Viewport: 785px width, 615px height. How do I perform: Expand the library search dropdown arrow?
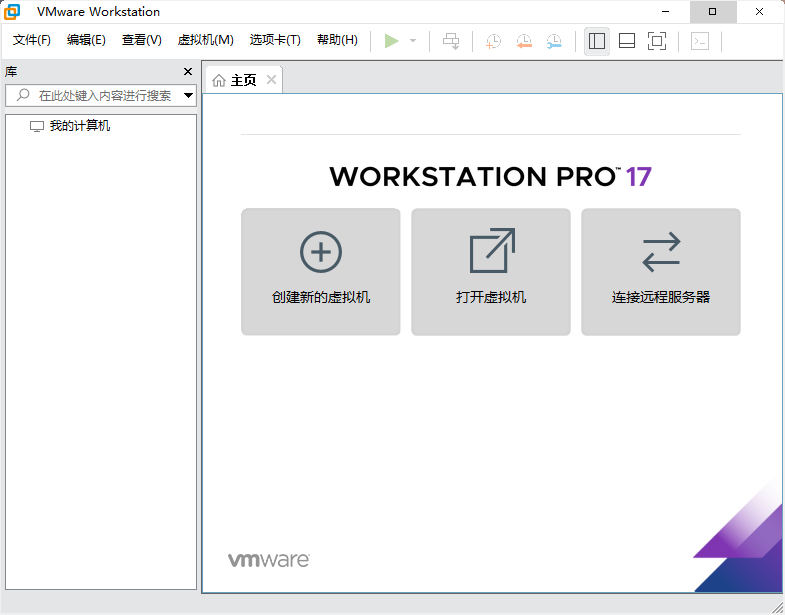(188, 95)
